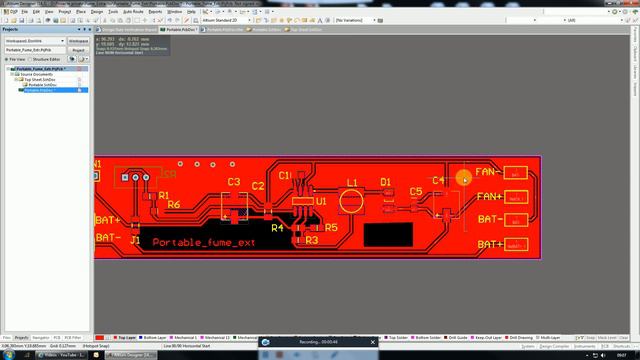The width and height of the screenshot is (640, 360).
Task: Switch to the Design Rule Verification Report tab
Action: [x=127, y=30]
